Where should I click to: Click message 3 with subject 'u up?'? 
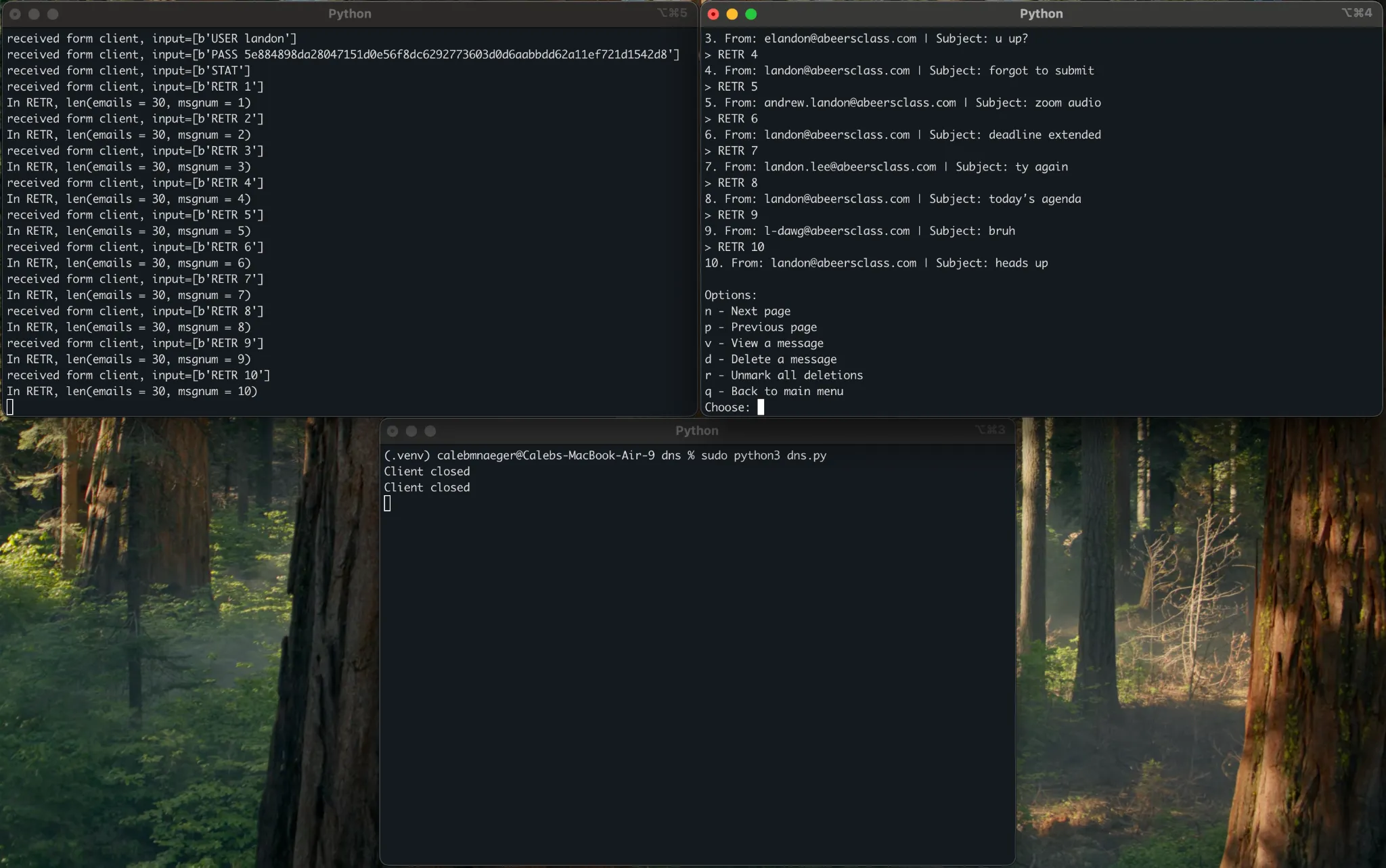coord(866,39)
